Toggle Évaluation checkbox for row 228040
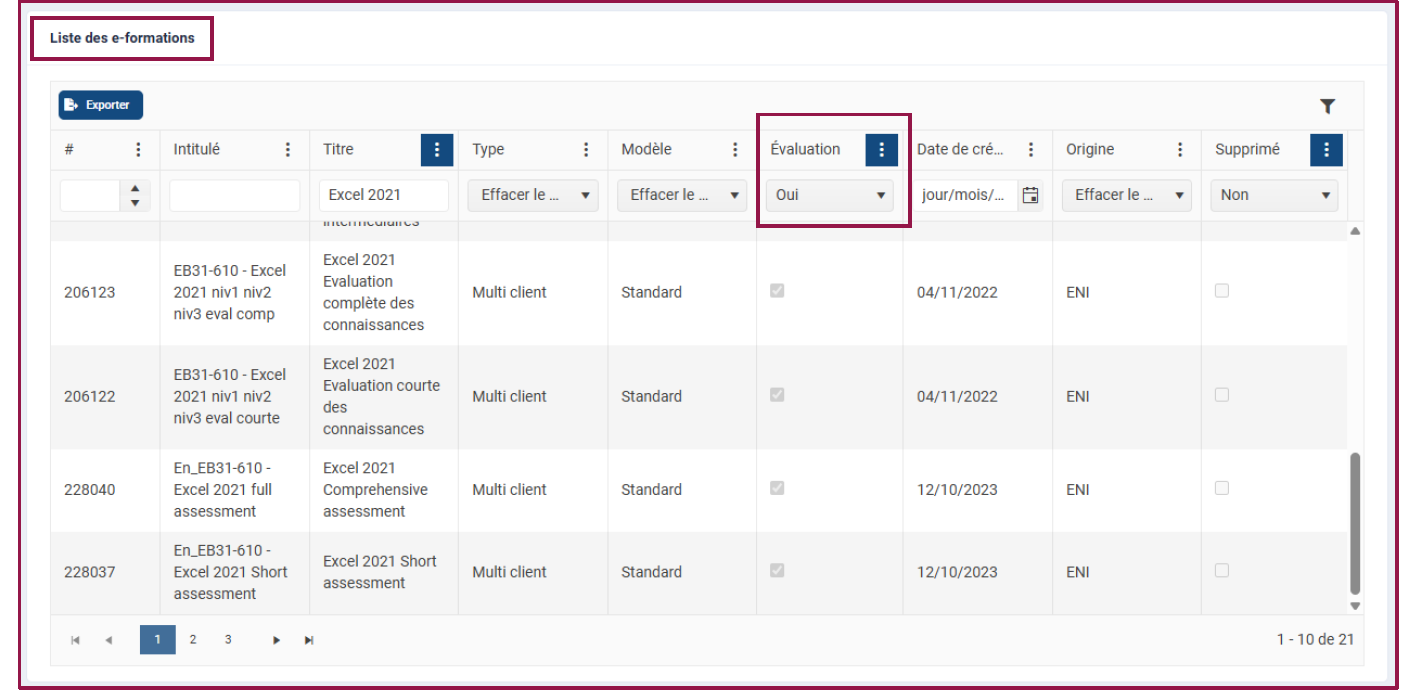 tap(777, 488)
